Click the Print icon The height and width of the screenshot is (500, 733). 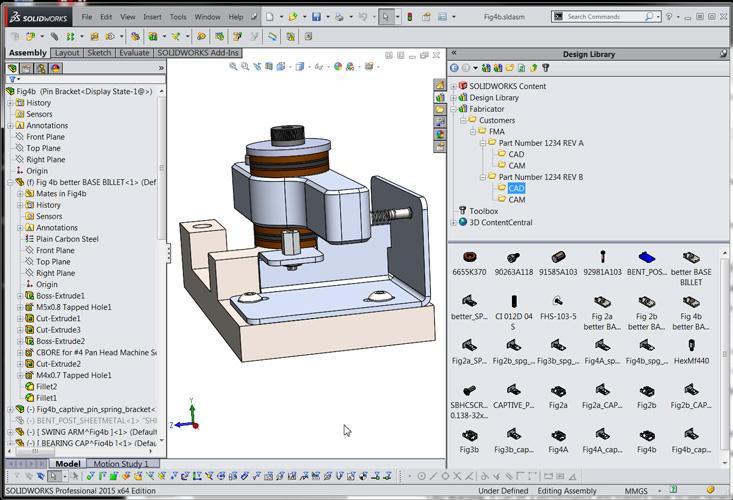pyautogui.click(x=339, y=17)
